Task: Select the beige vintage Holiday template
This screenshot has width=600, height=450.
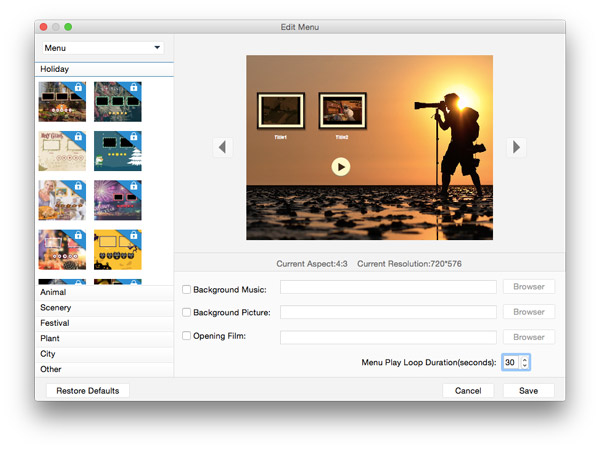Action: 62,151
